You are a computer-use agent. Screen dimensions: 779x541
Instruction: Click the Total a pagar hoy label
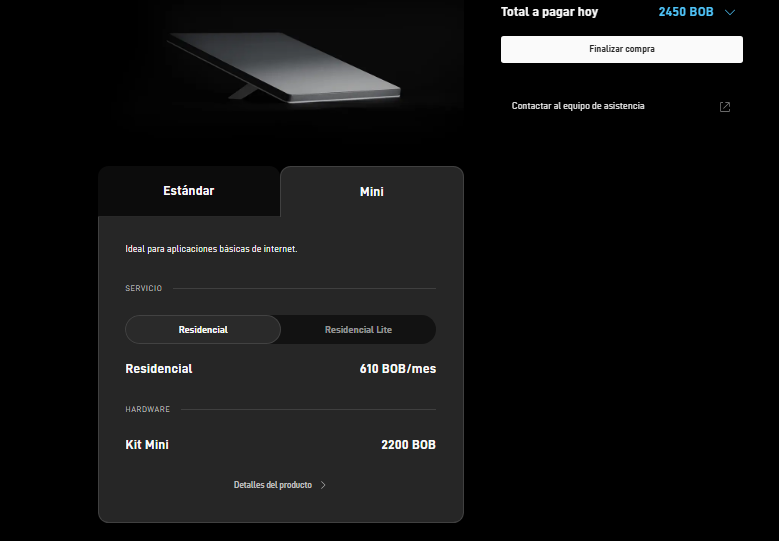tap(549, 12)
